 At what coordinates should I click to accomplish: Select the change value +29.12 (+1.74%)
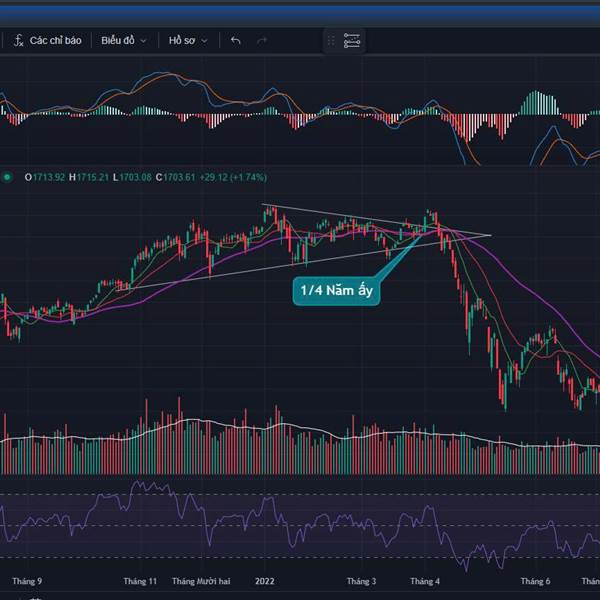pos(233,178)
